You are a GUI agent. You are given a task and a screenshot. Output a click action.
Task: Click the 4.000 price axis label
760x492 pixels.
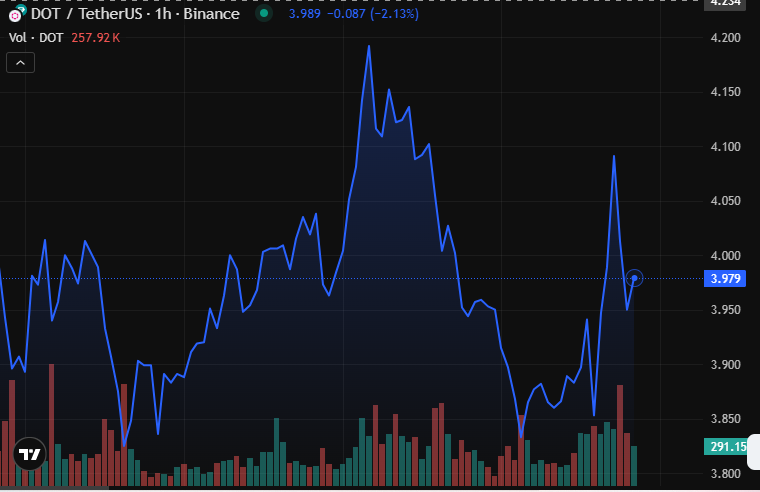pyautogui.click(x=725, y=255)
